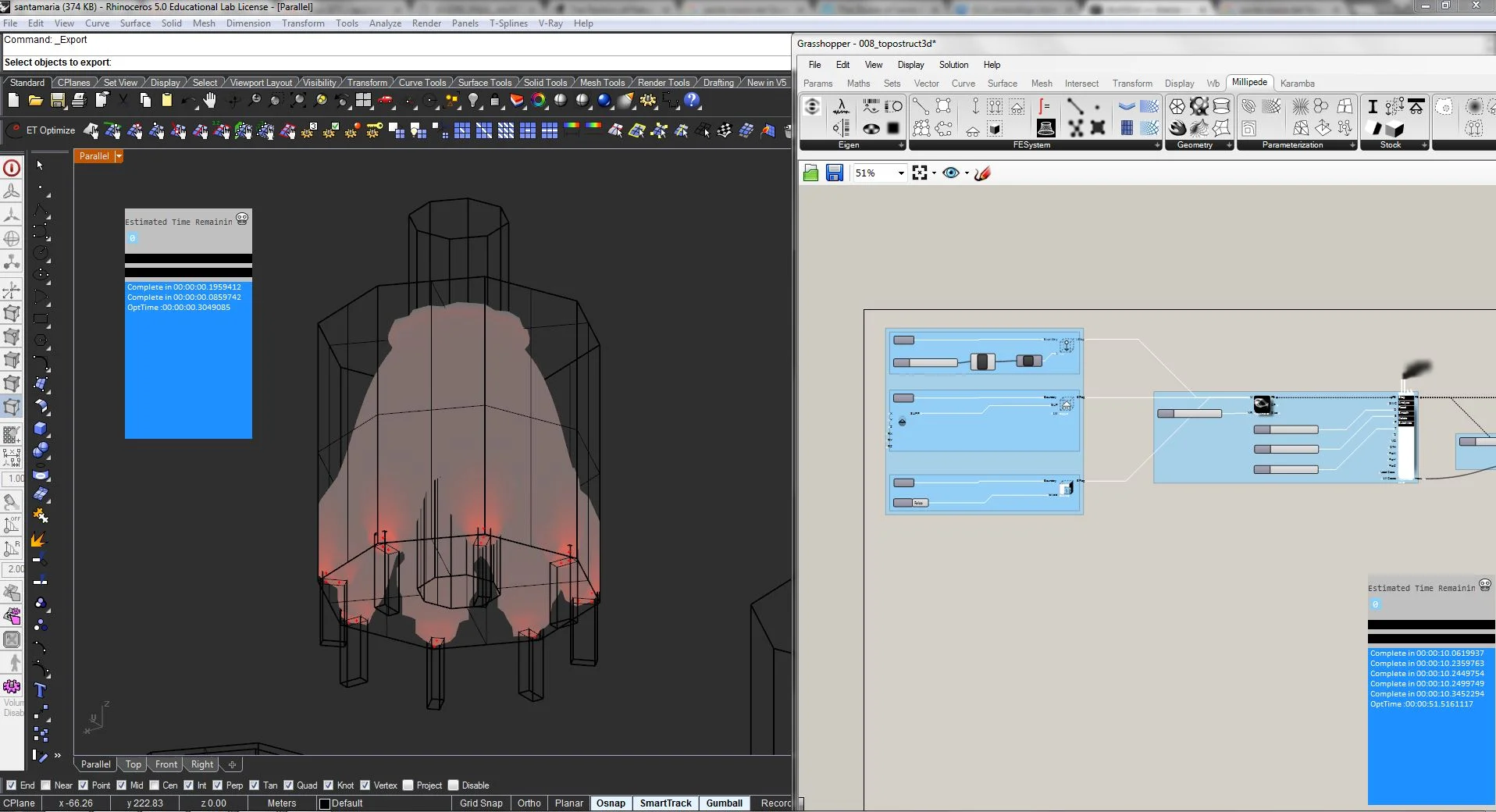Expand the Parallel viewport title dropdown arrow
Image resolution: width=1496 pixels, height=812 pixels.
tap(119, 156)
